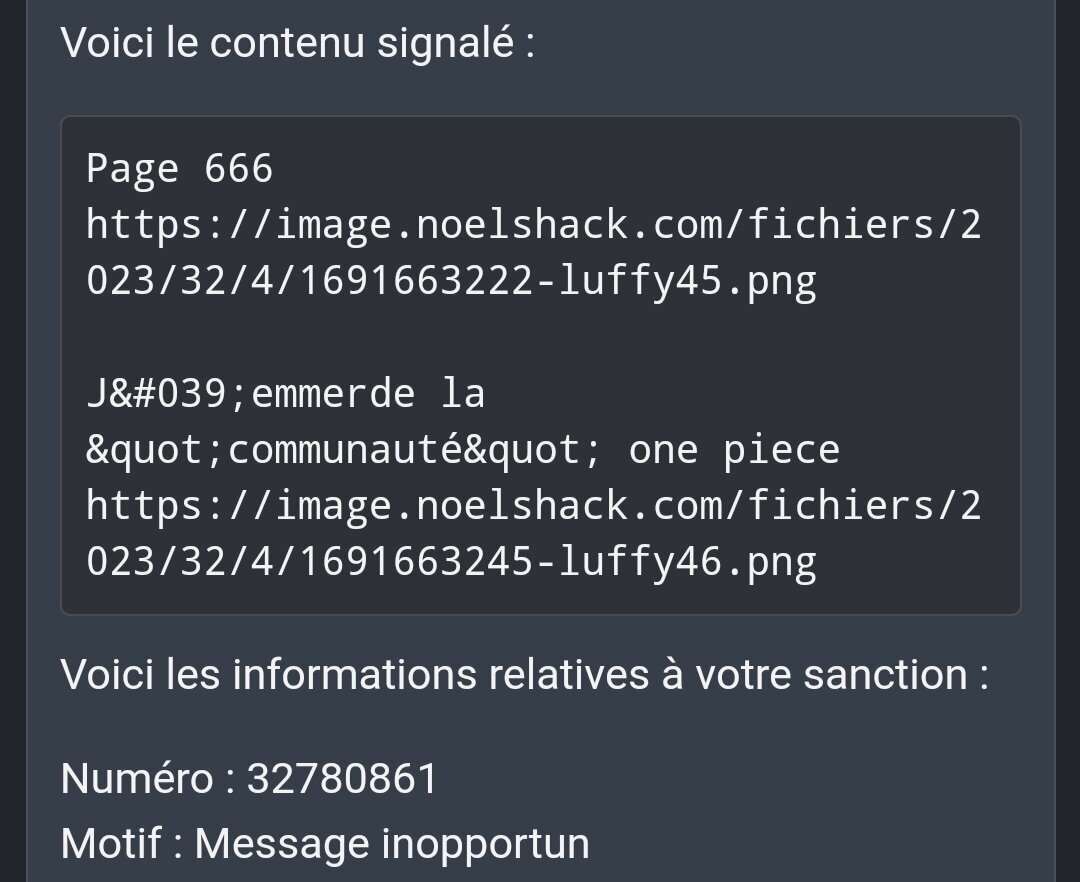Click the '1691663245-luffy46.png' filename line
Viewport: 1080px width, 882px height.
(451, 563)
